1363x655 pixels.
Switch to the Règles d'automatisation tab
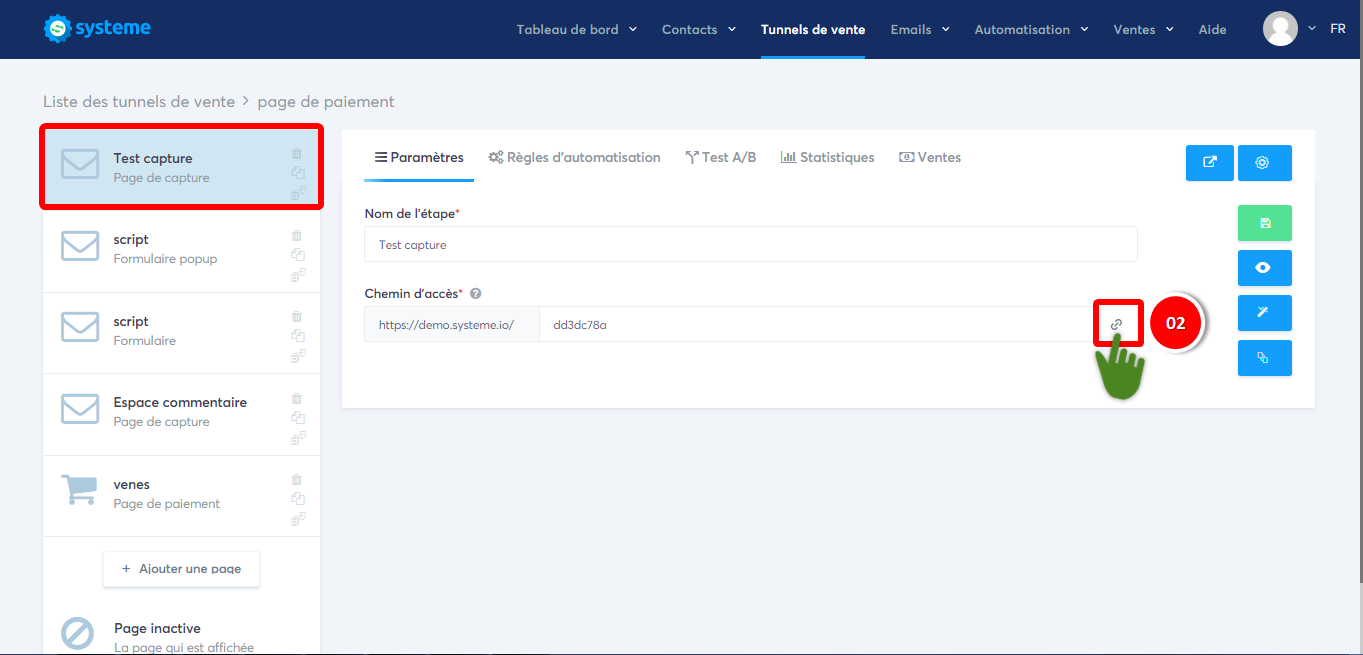click(x=574, y=157)
